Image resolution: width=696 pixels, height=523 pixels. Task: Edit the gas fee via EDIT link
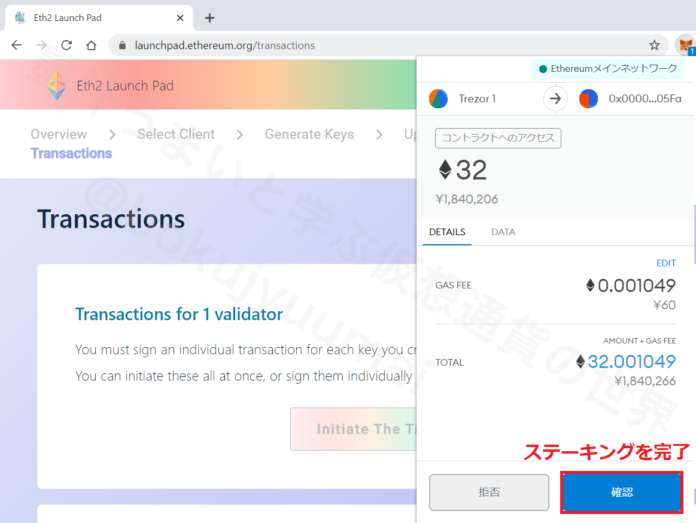coord(666,263)
